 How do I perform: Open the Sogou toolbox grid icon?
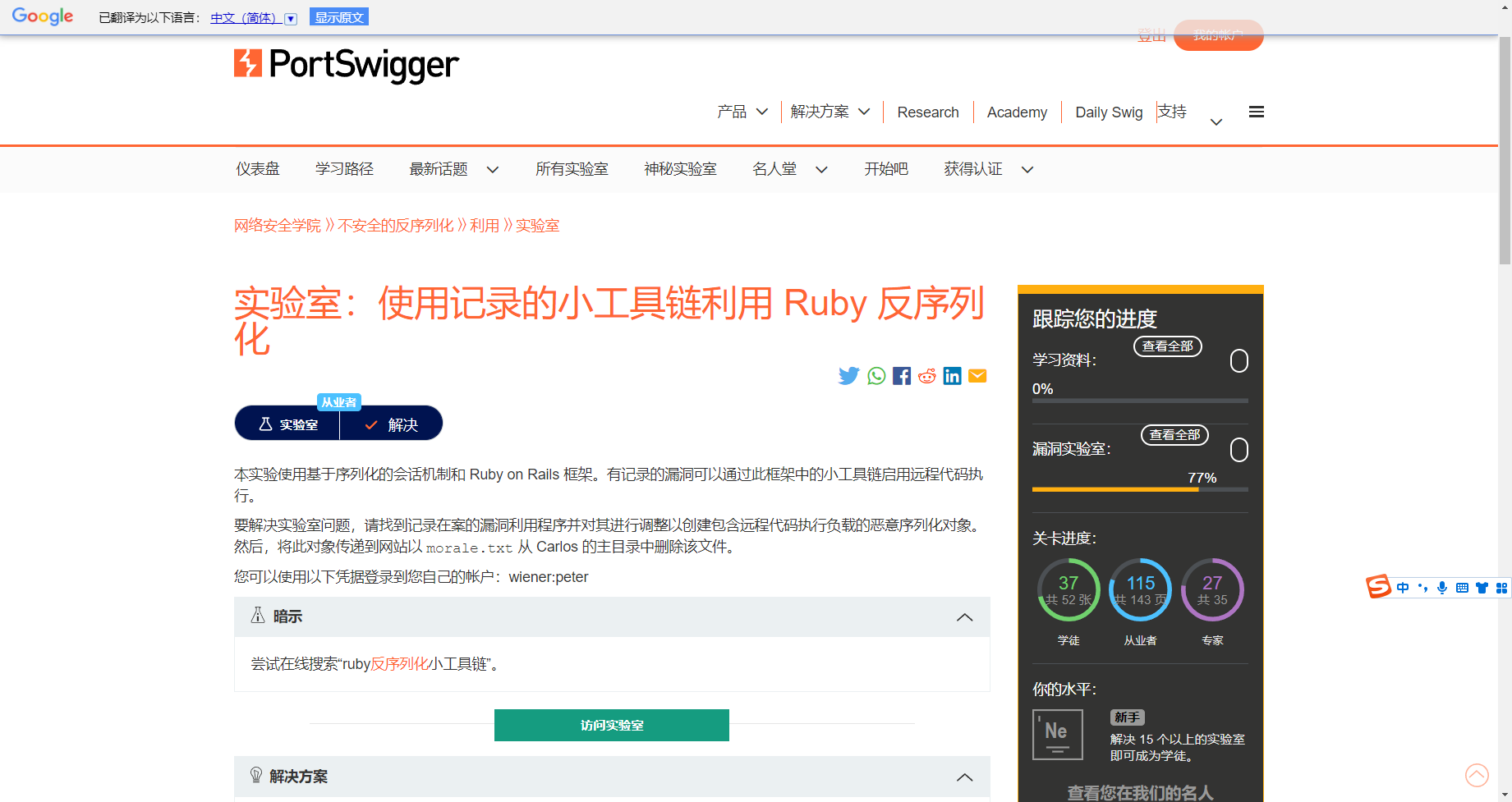pyautogui.click(x=1501, y=588)
